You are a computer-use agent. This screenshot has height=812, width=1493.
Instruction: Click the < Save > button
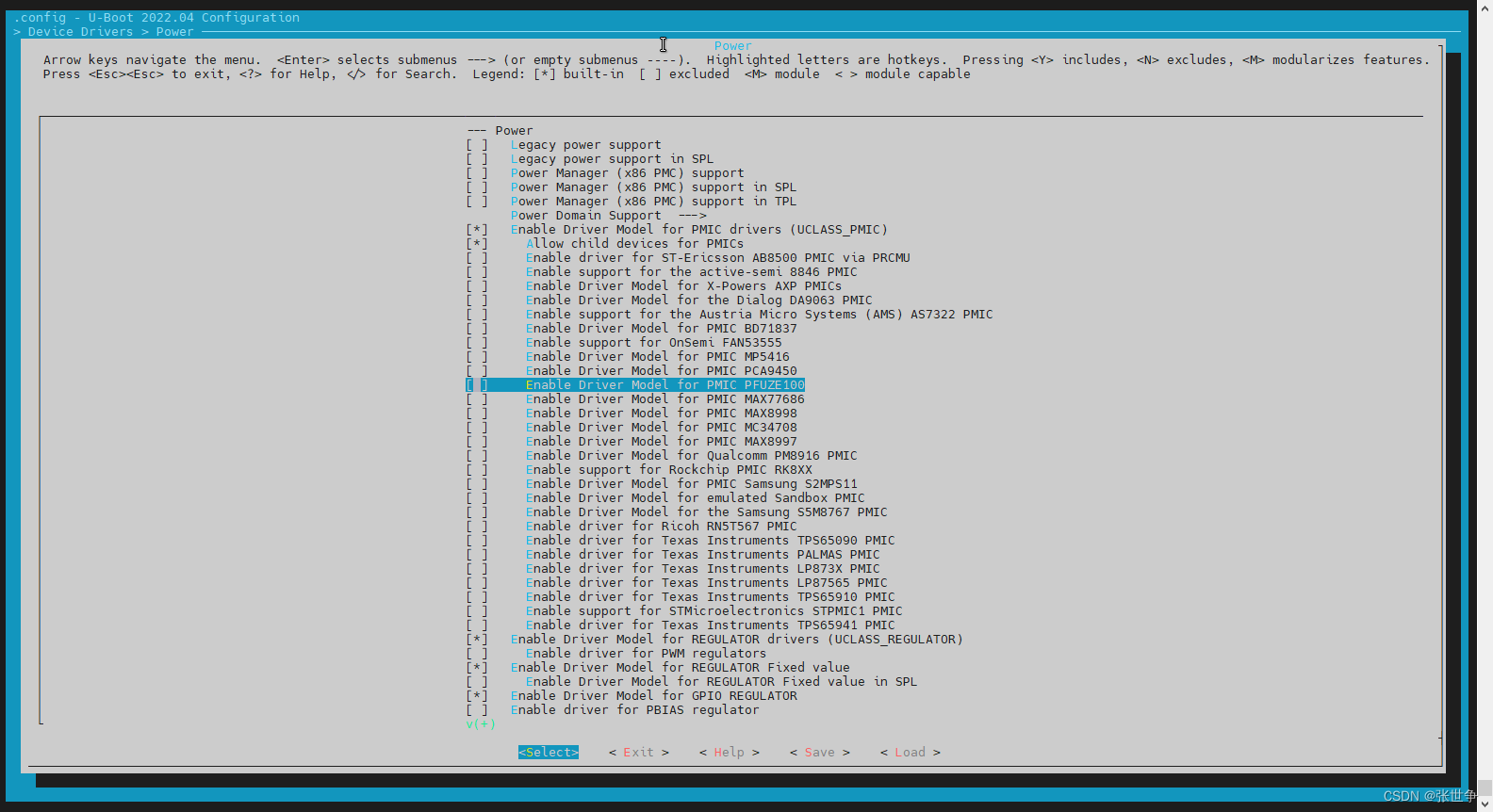point(820,753)
